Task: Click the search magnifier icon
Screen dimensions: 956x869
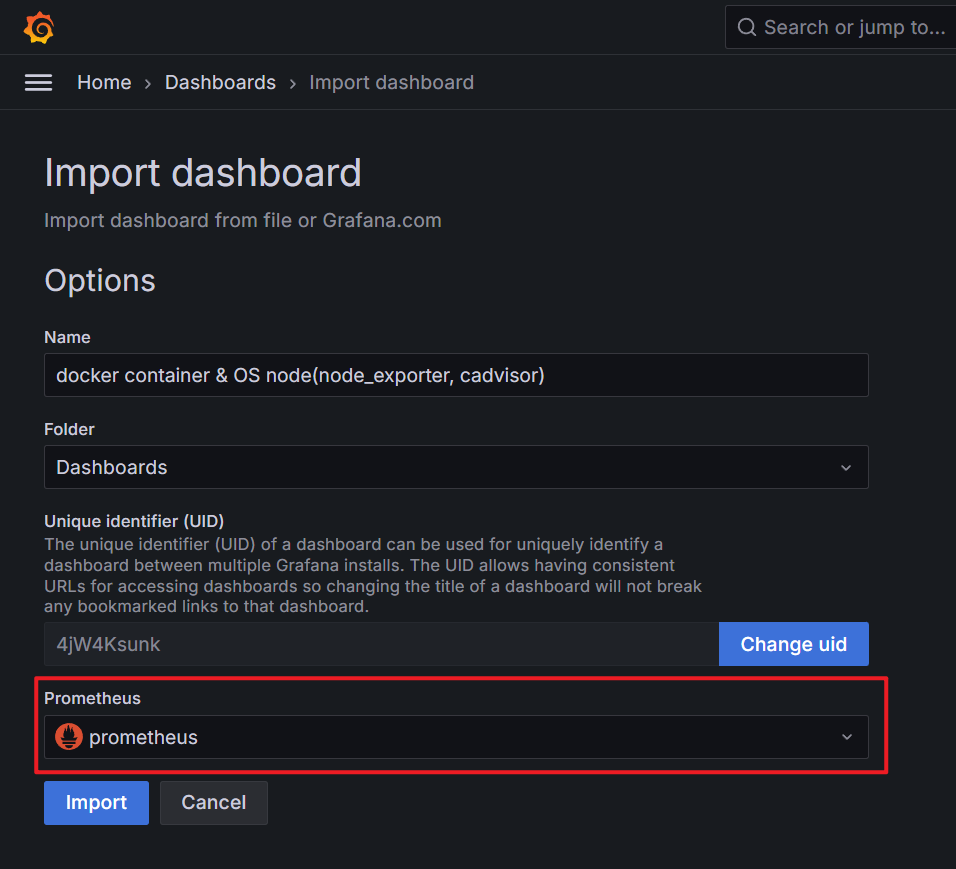Action: (x=747, y=27)
